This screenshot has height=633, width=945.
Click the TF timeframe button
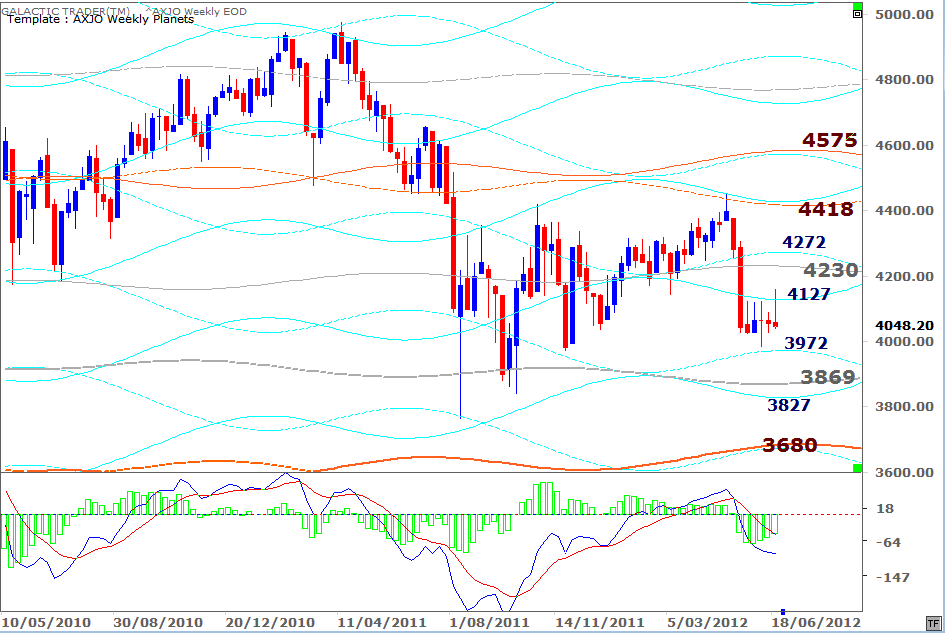tap(933, 623)
